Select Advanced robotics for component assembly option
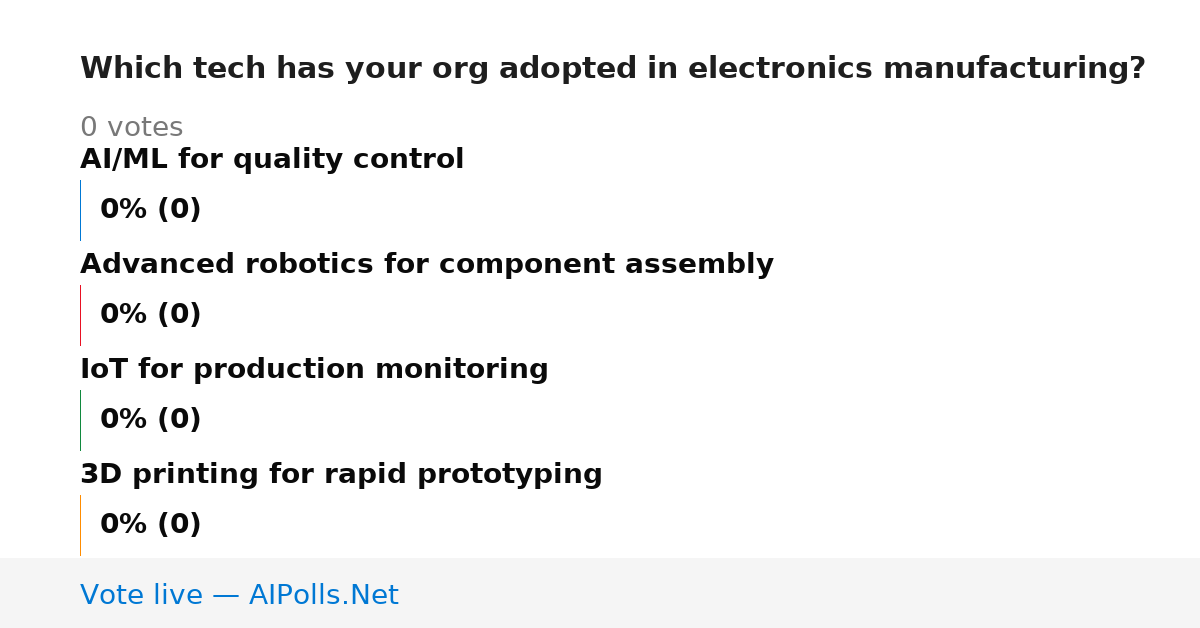 [x=427, y=265]
